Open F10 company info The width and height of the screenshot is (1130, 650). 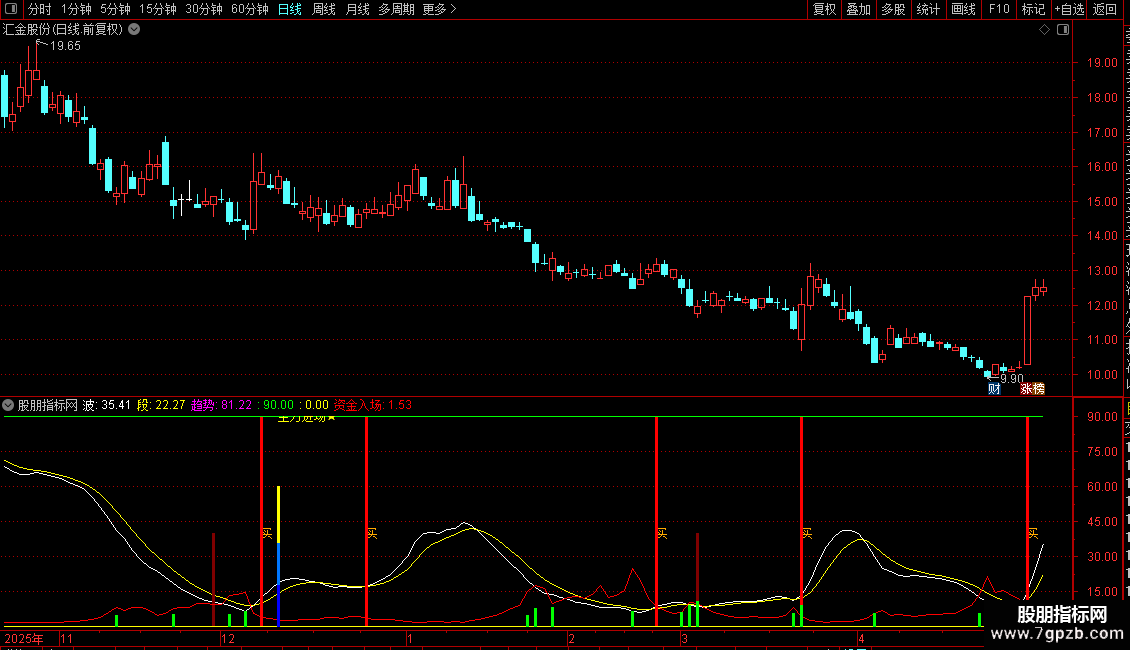click(999, 9)
